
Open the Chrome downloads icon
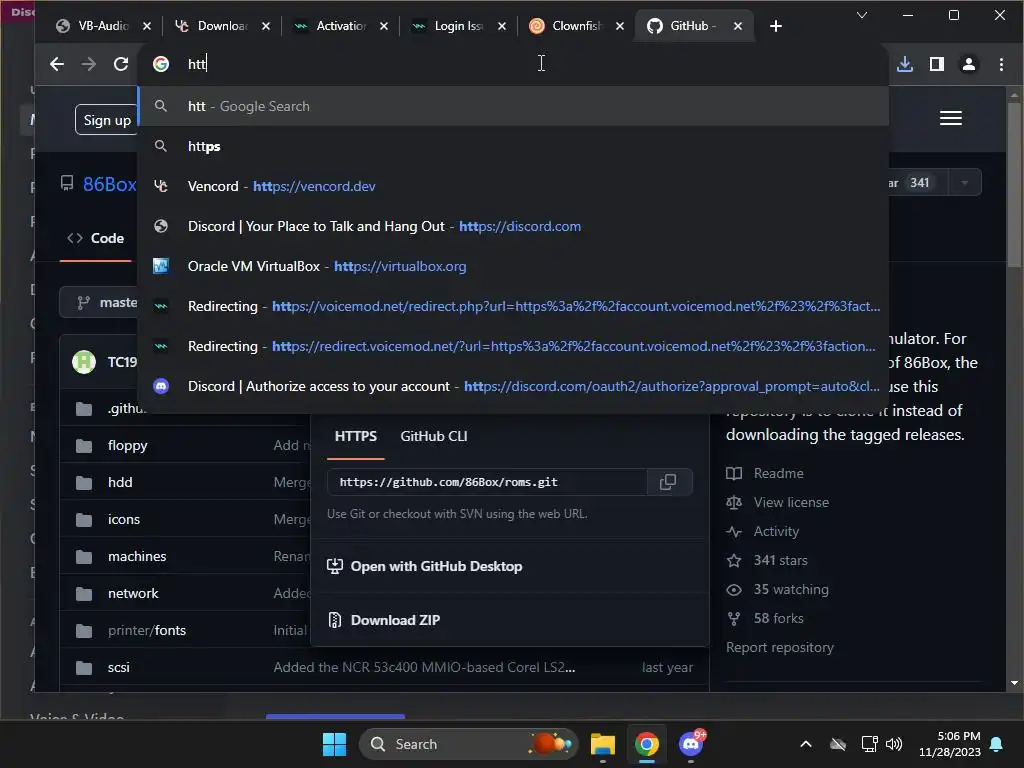tap(904, 64)
